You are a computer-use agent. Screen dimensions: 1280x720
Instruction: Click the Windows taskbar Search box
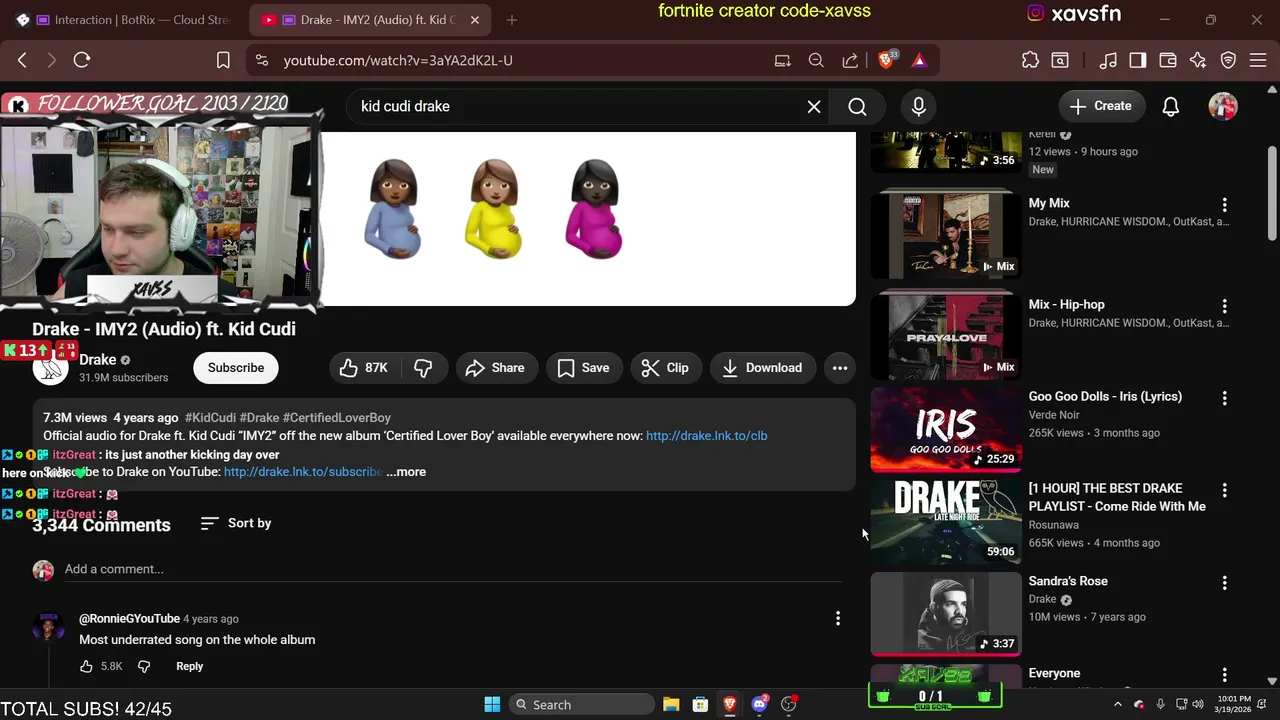click(x=581, y=704)
